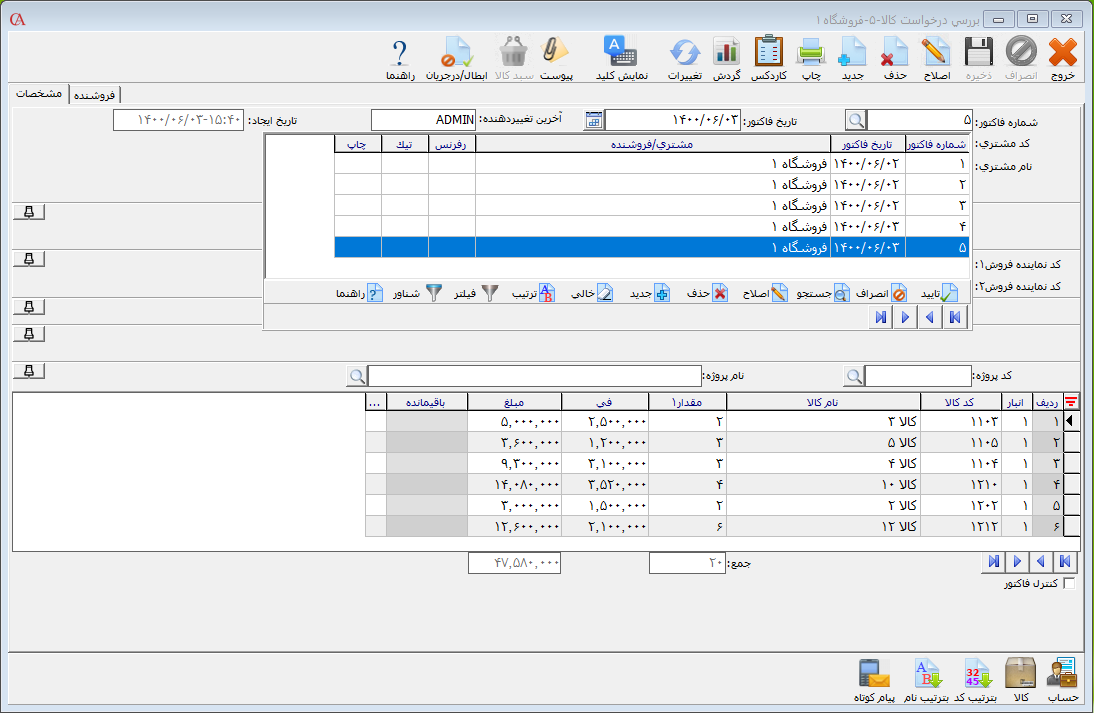Open the calendar picker beside تاریخ فاکتور

tap(594, 120)
